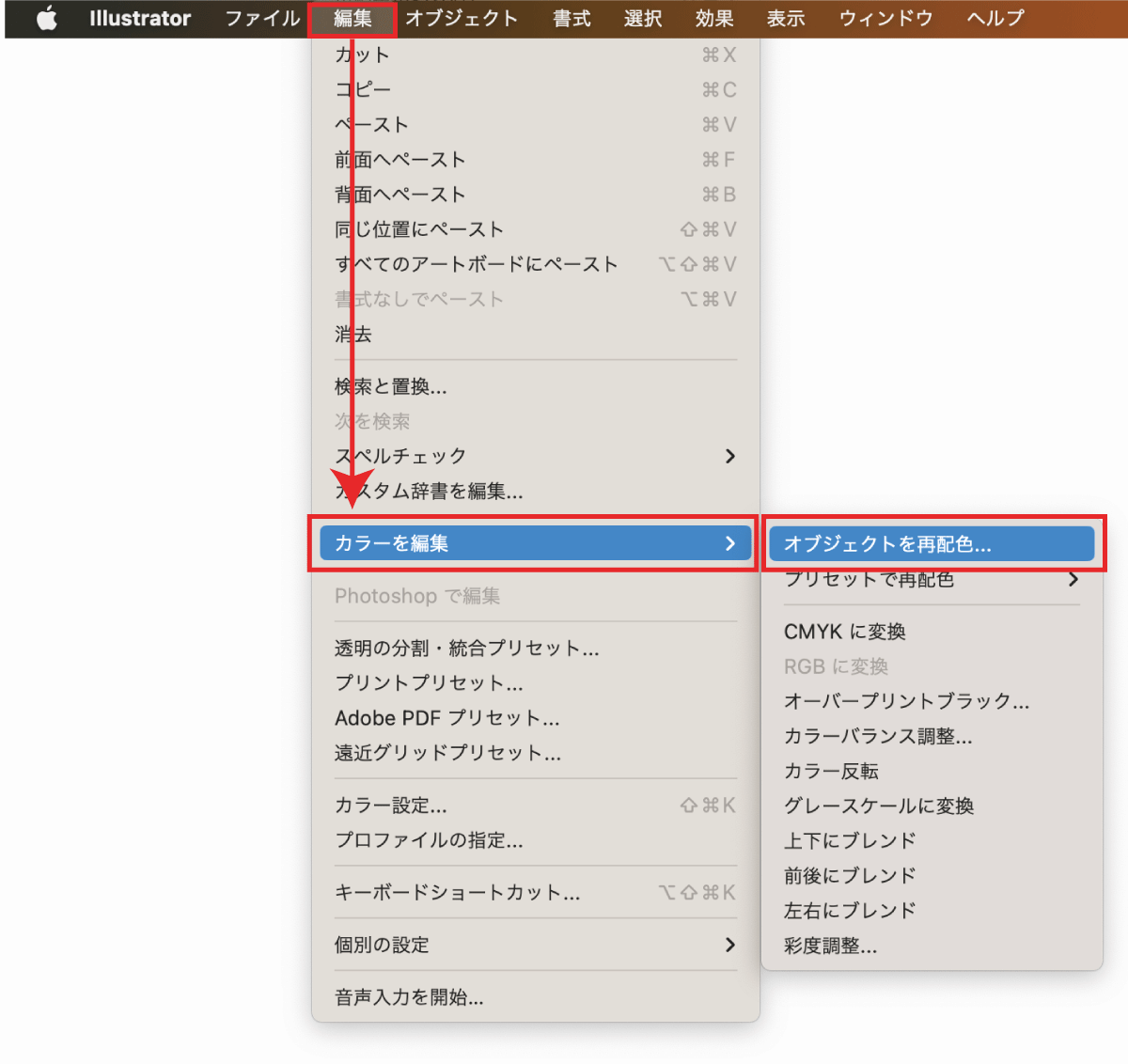Open キーボードショートカット... dialog
The height and width of the screenshot is (1064, 1128).
[x=536, y=893]
